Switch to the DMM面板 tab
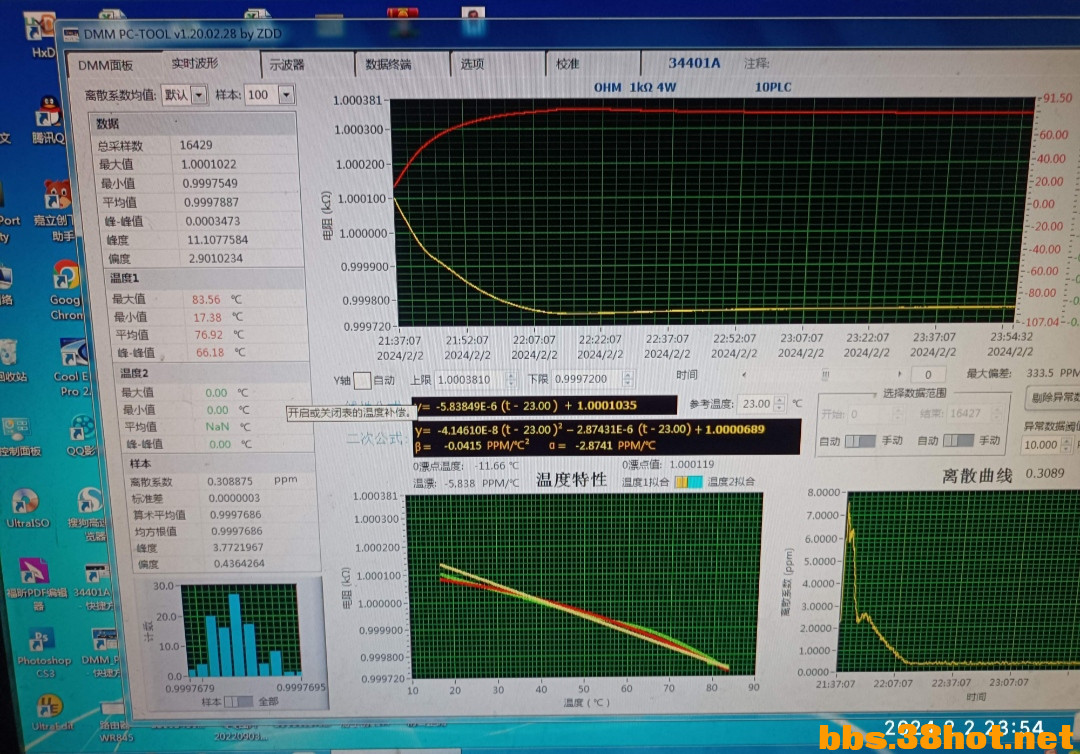The image size is (1080, 754). point(105,65)
